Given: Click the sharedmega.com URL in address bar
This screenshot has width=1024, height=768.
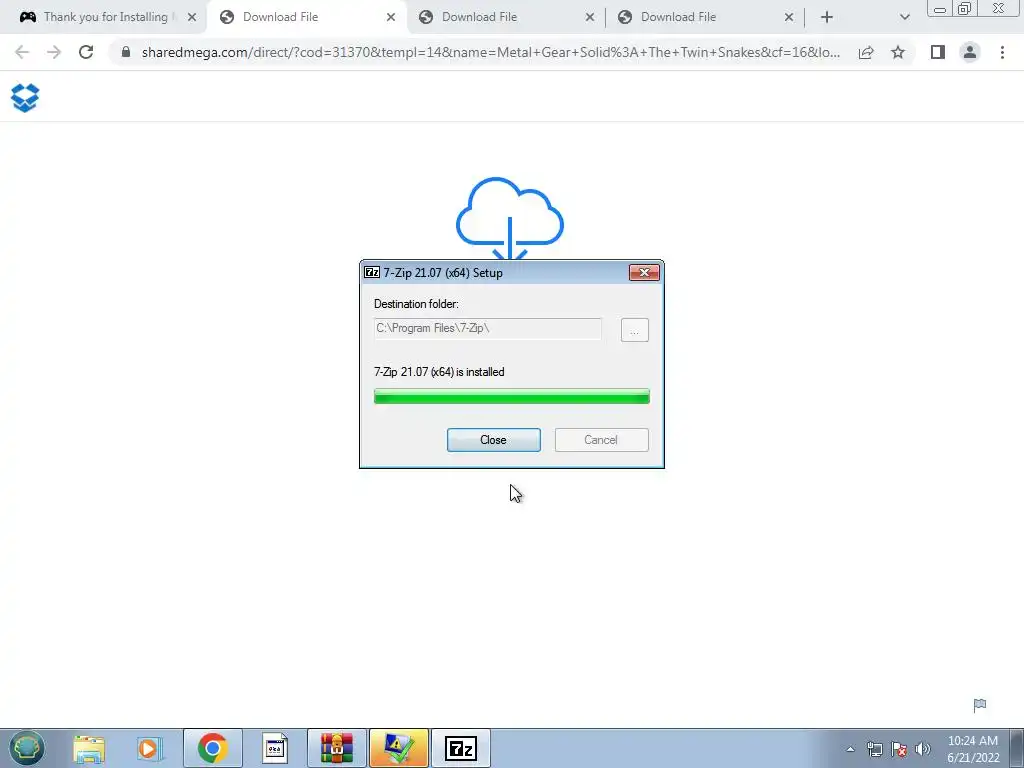Looking at the screenshot, I should tap(490, 52).
